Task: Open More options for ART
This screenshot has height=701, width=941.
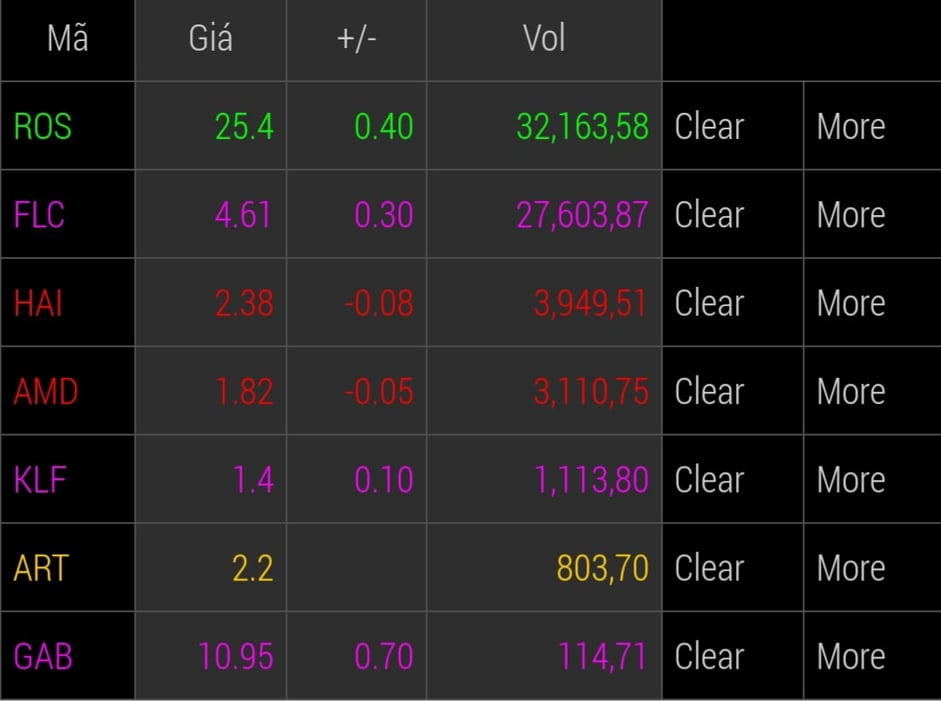Action: [873, 567]
